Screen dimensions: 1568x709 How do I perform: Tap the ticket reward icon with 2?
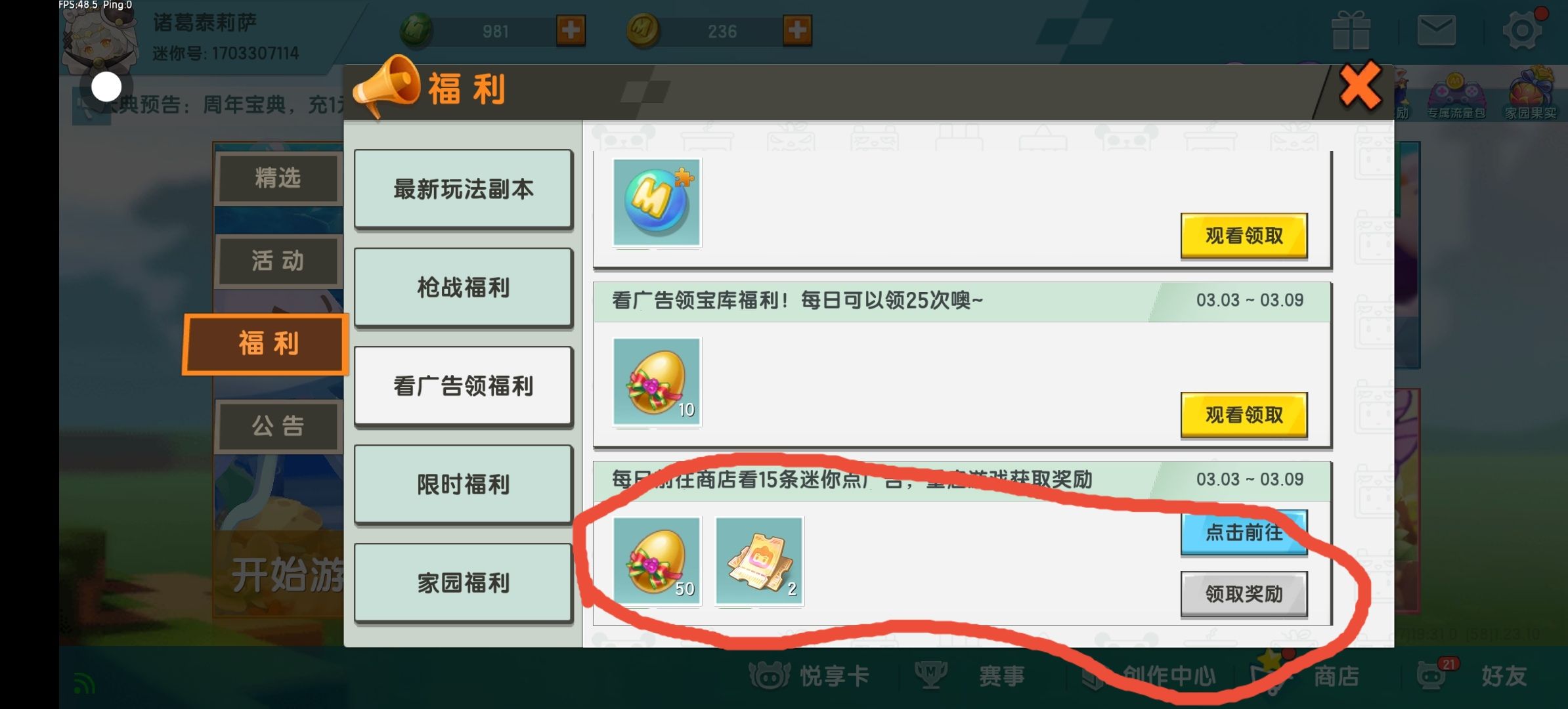click(x=759, y=561)
